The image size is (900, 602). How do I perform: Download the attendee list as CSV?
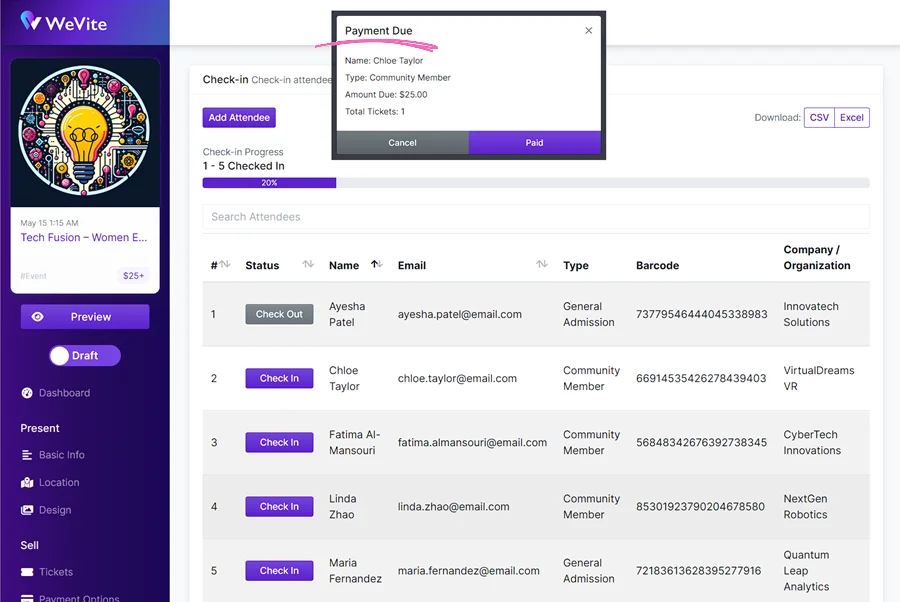819,117
